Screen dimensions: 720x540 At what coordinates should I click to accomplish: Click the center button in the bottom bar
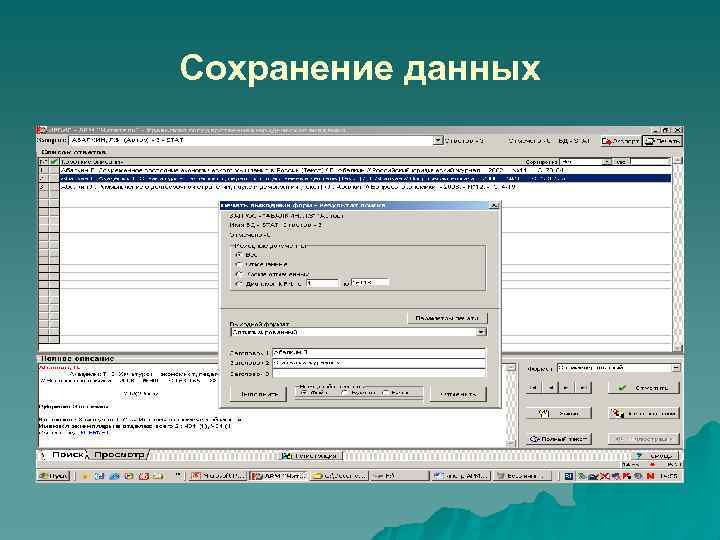tap(311, 456)
